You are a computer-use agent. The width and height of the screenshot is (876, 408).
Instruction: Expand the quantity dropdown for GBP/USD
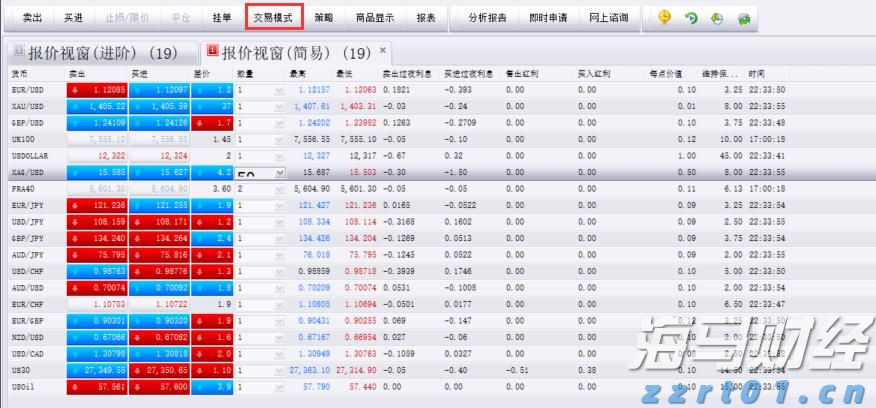point(277,123)
